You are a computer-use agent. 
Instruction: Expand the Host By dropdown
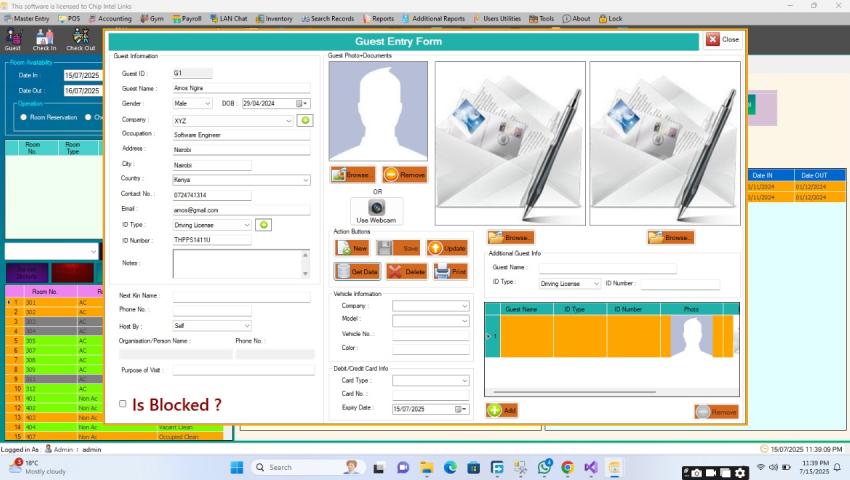pos(247,325)
